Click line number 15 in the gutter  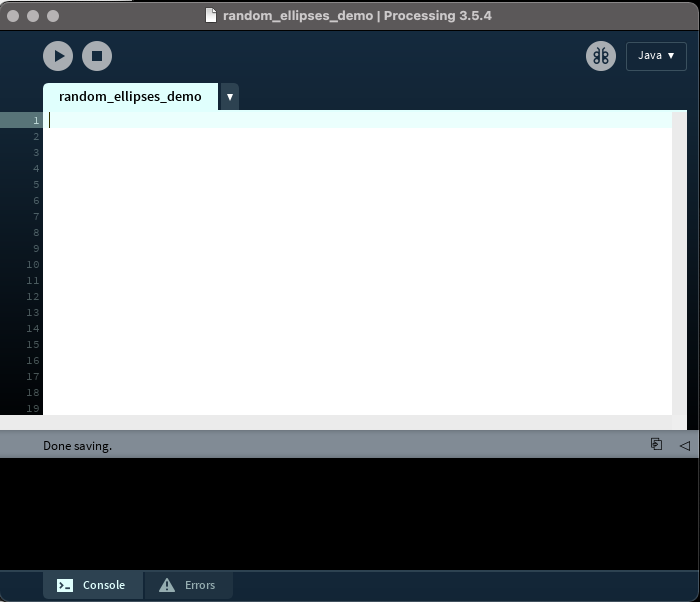point(33,344)
